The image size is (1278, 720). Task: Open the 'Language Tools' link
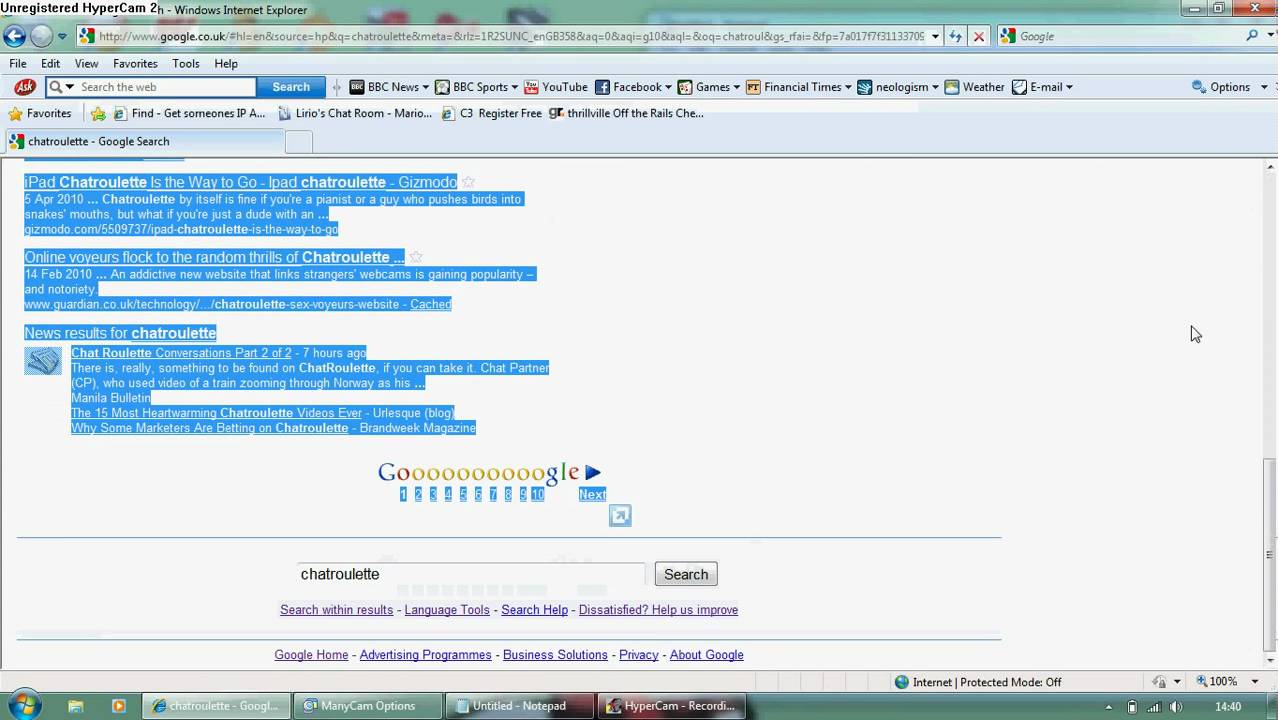coord(447,610)
